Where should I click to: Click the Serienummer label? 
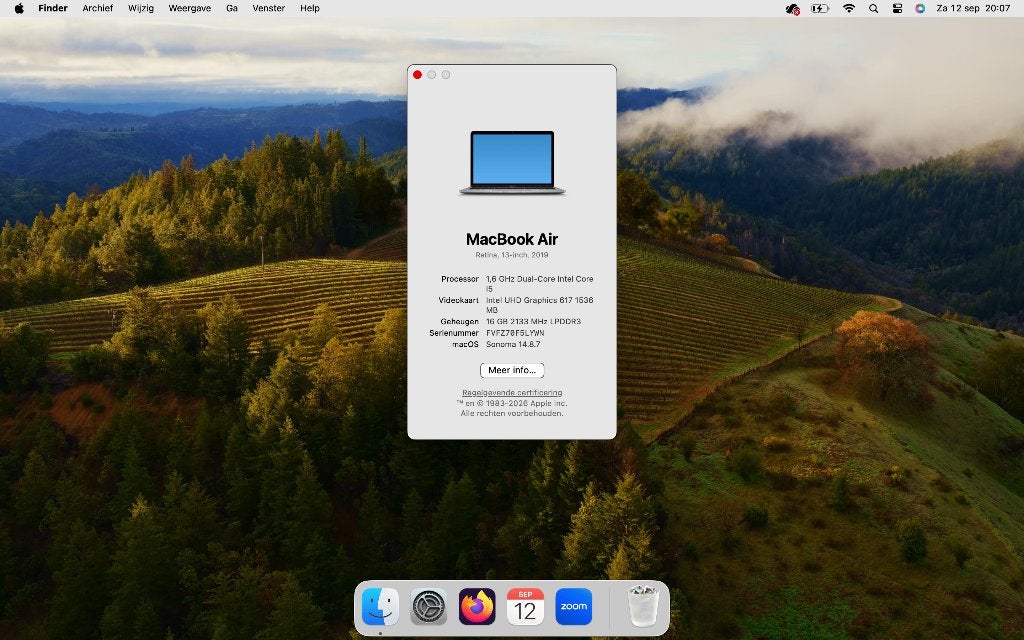454,333
